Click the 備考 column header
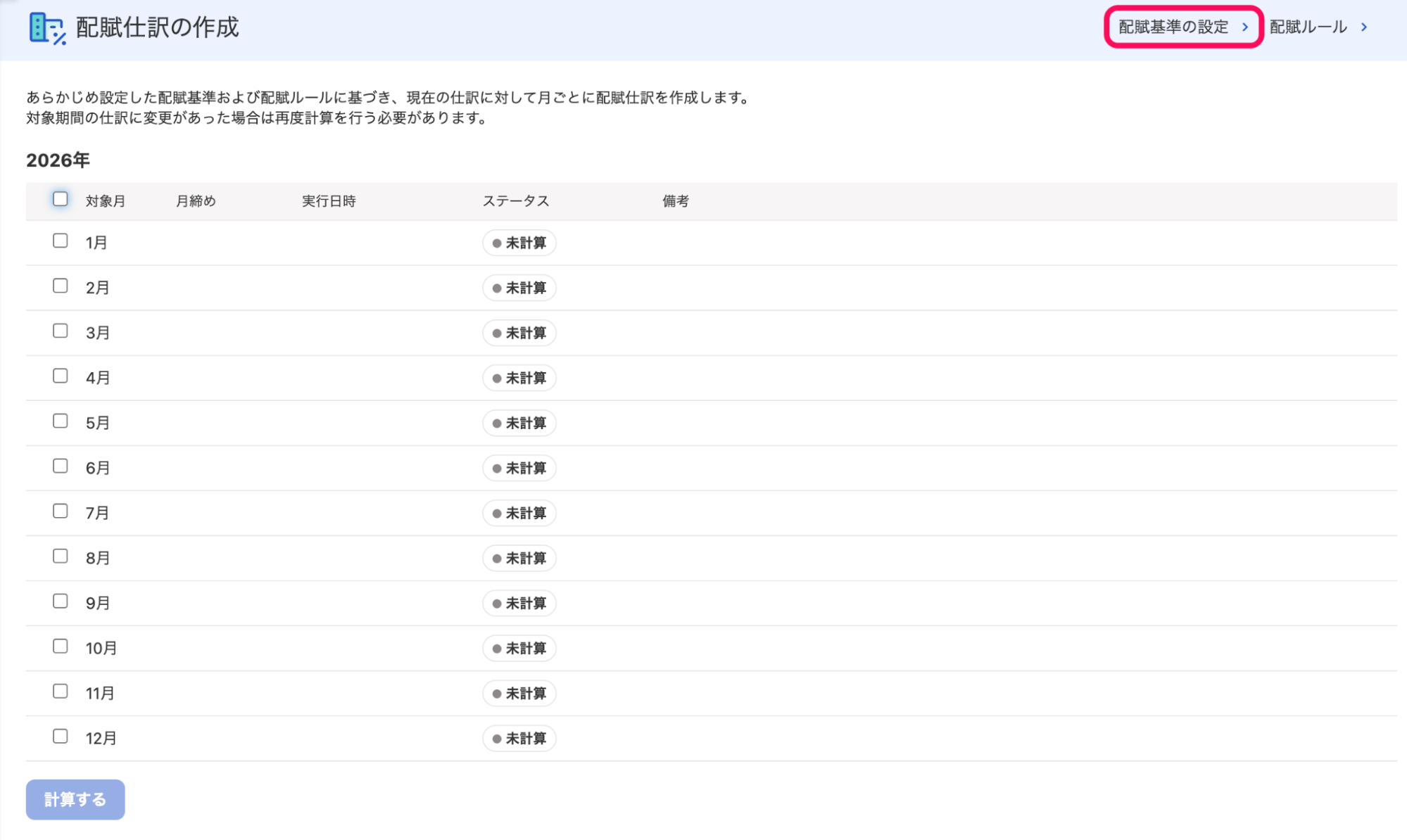 tap(676, 201)
